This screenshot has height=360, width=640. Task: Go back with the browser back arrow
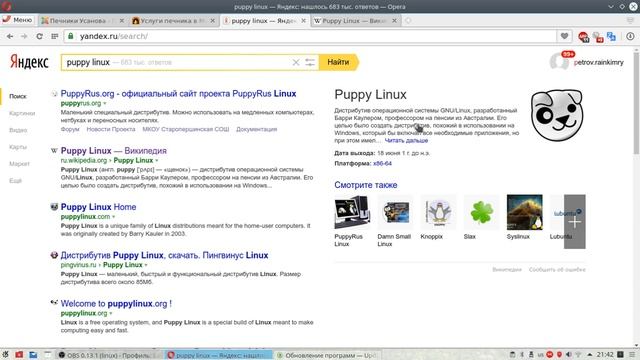point(10,36)
